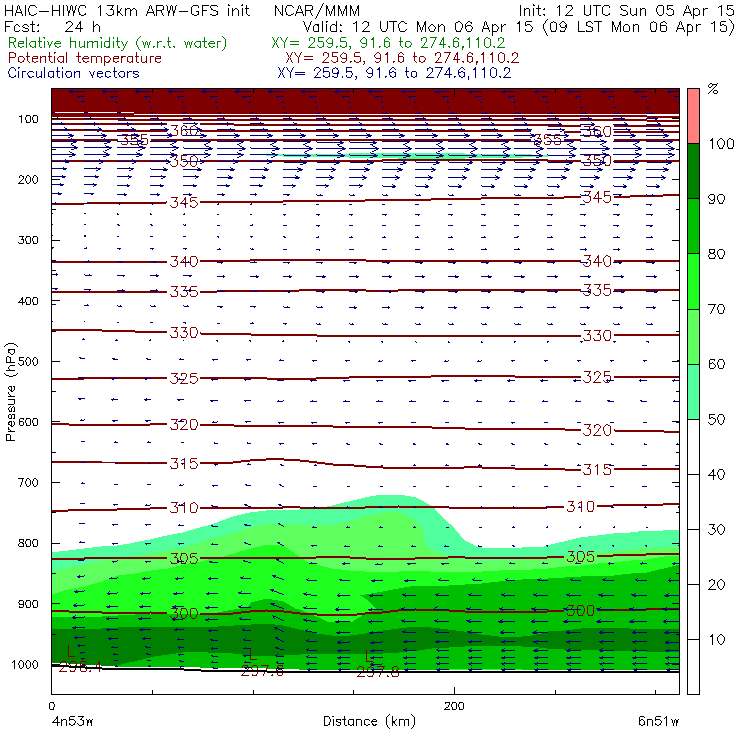The width and height of the screenshot is (740, 740).
Task: Click the '50' colorbar scale label
Action: [x=716, y=420]
